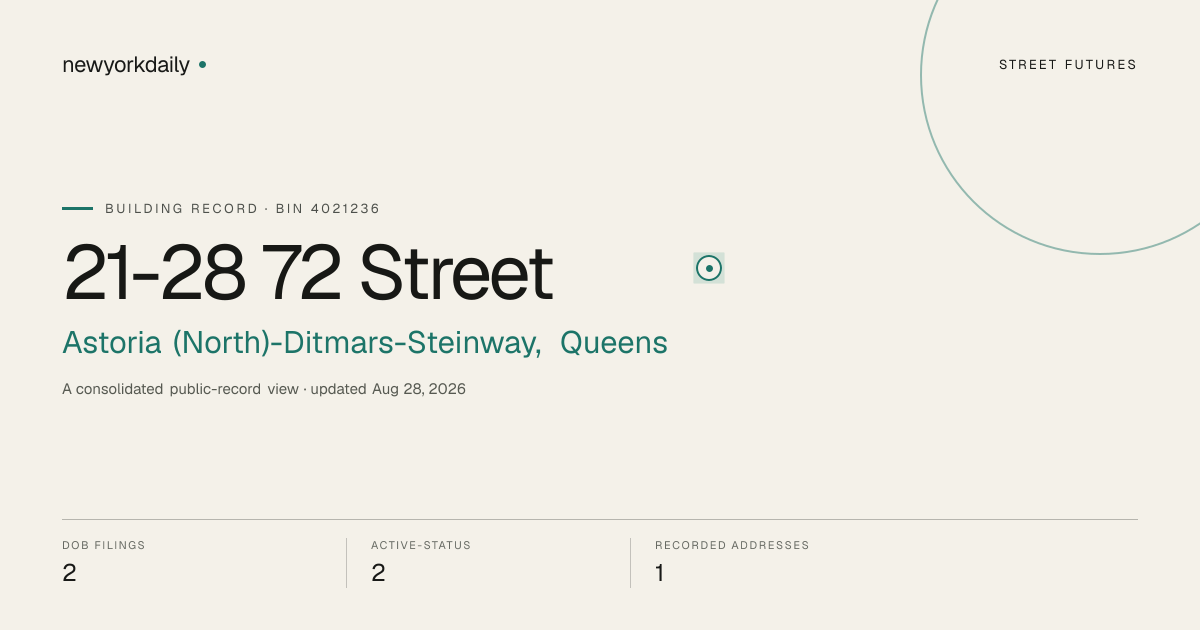Open the Astoria (North)-Ditmars-Steinway neighborhood link
1200x630 pixels.
coord(302,343)
